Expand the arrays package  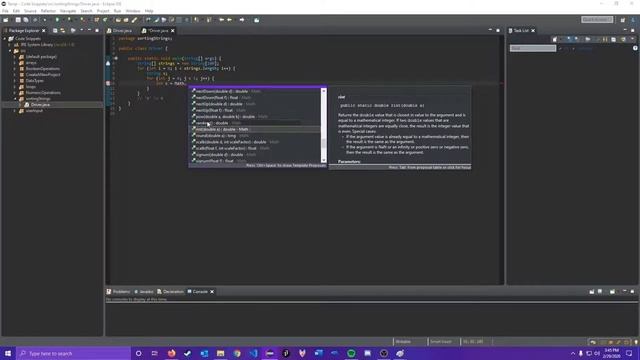coord(16,63)
